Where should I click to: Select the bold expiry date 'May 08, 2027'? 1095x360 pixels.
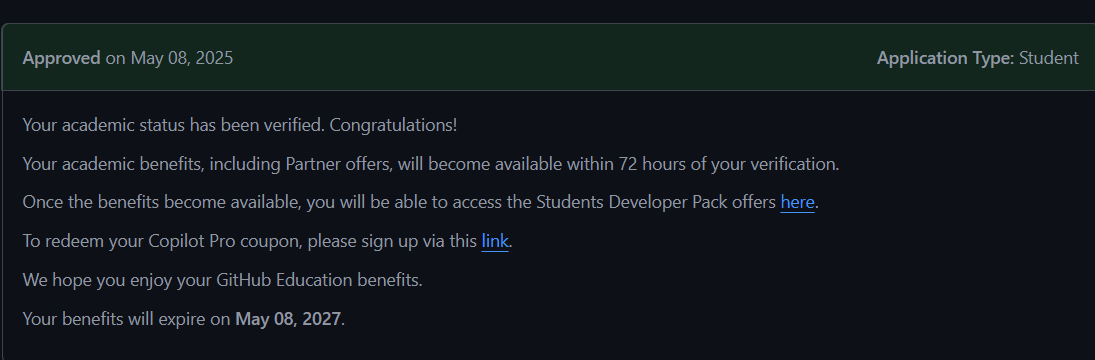pos(288,320)
